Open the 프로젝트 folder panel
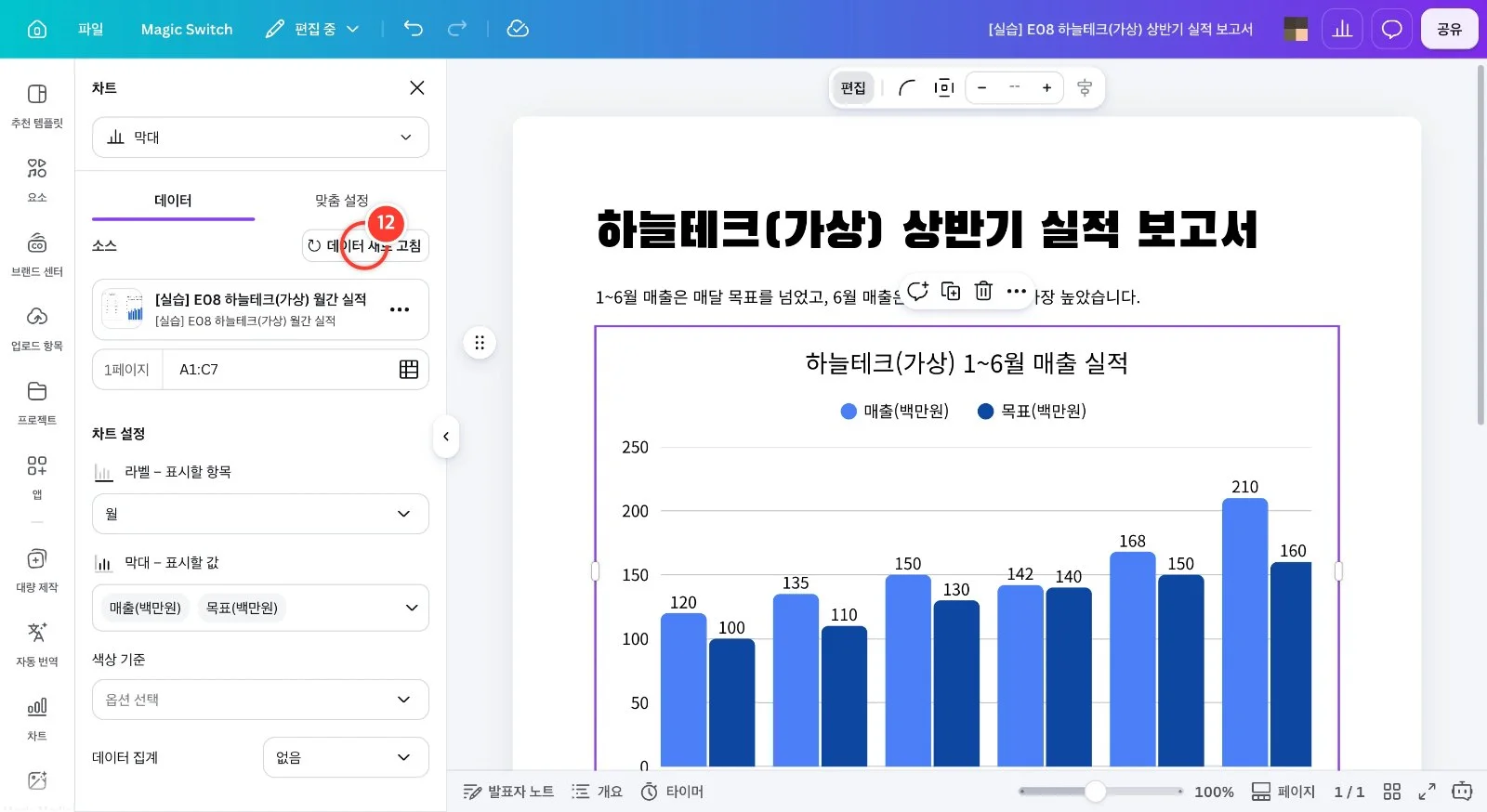 [37, 402]
